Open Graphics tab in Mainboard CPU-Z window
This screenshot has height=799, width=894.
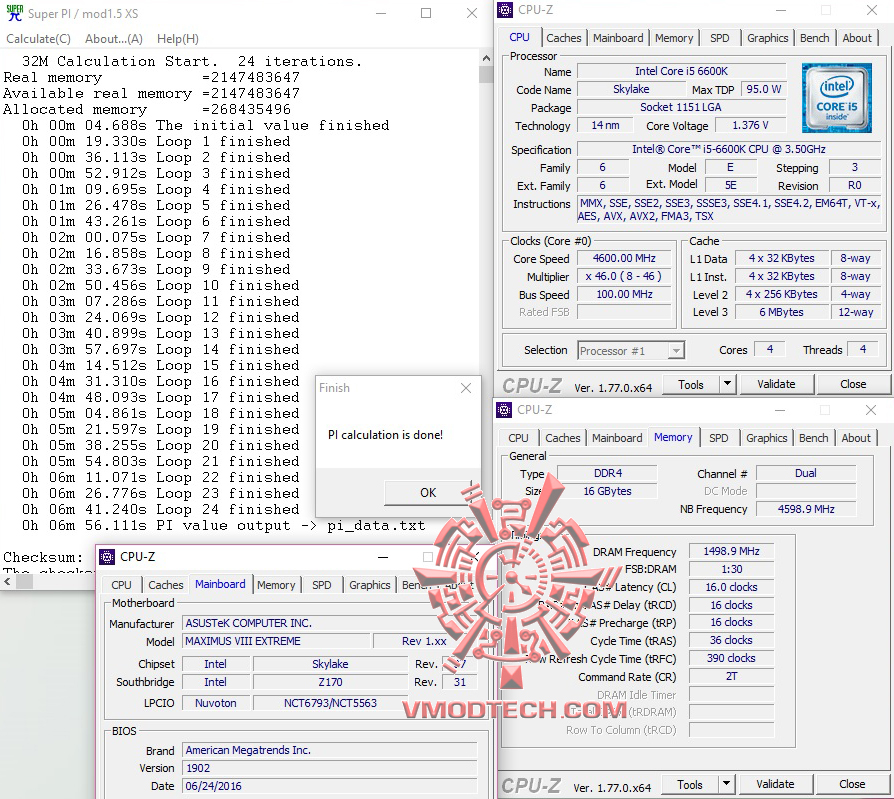tap(369, 585)
